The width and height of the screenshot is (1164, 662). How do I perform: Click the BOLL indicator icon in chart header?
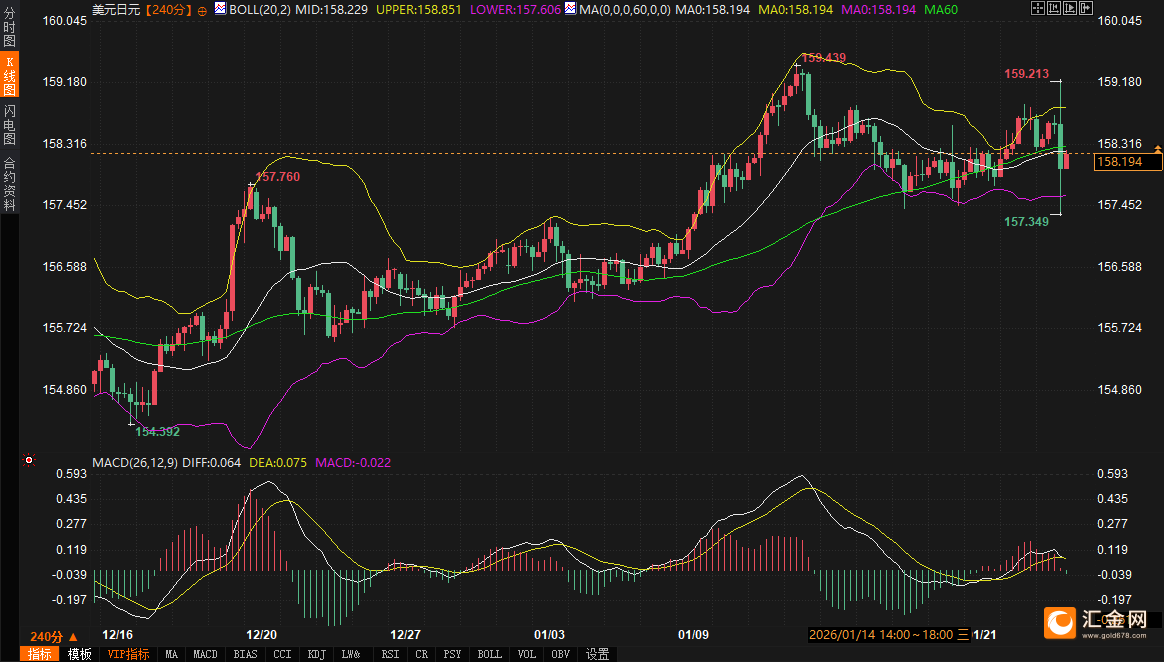tap(221, 9)
